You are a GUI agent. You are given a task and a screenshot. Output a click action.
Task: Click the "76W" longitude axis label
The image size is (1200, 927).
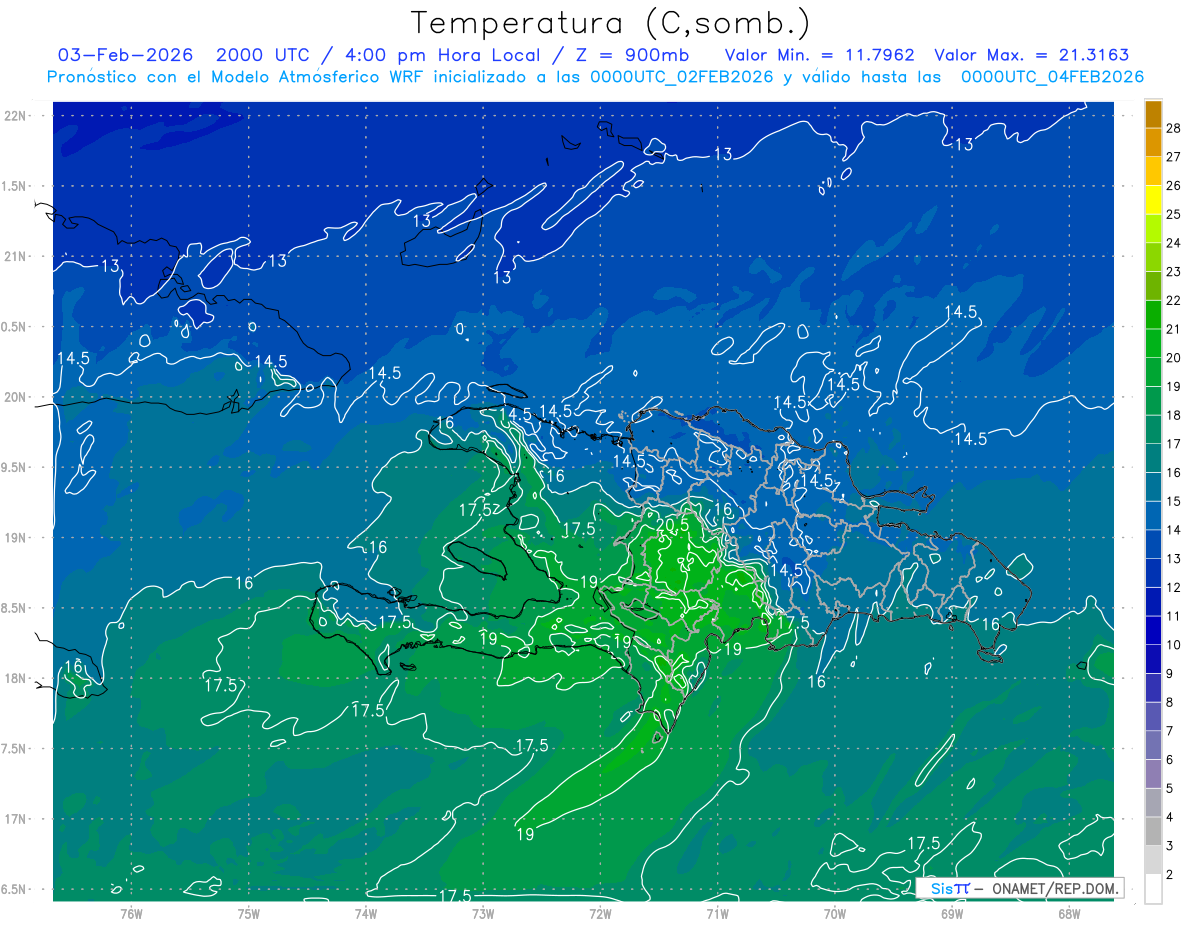click(x=131, y=913)
